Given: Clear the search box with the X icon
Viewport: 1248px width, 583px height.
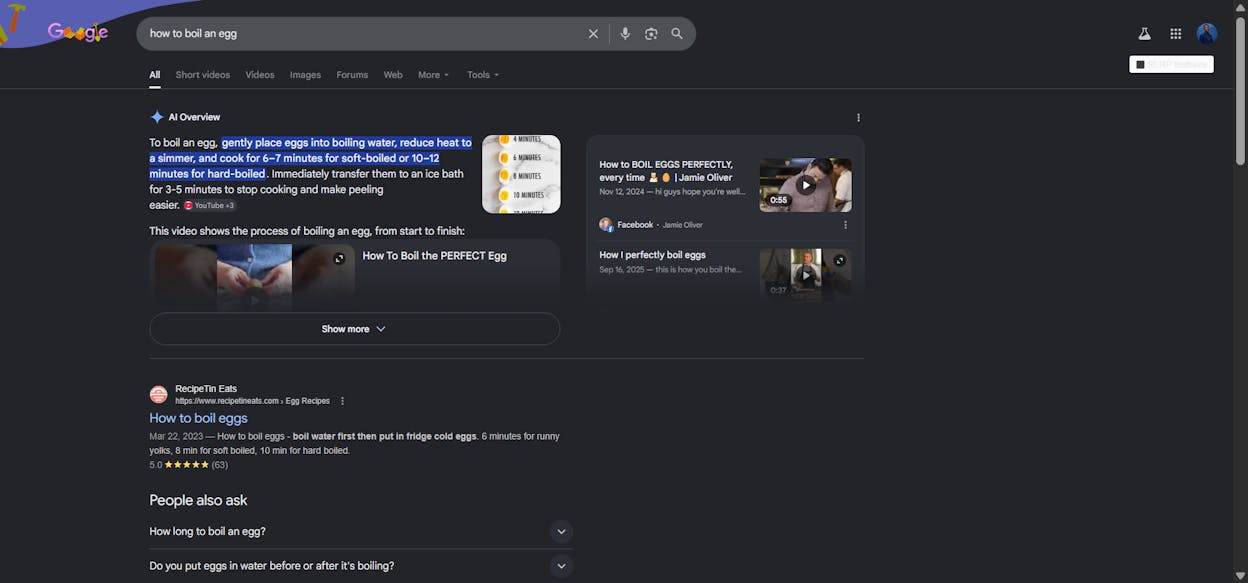Looking at the screenshot, I should pos(593,34).
